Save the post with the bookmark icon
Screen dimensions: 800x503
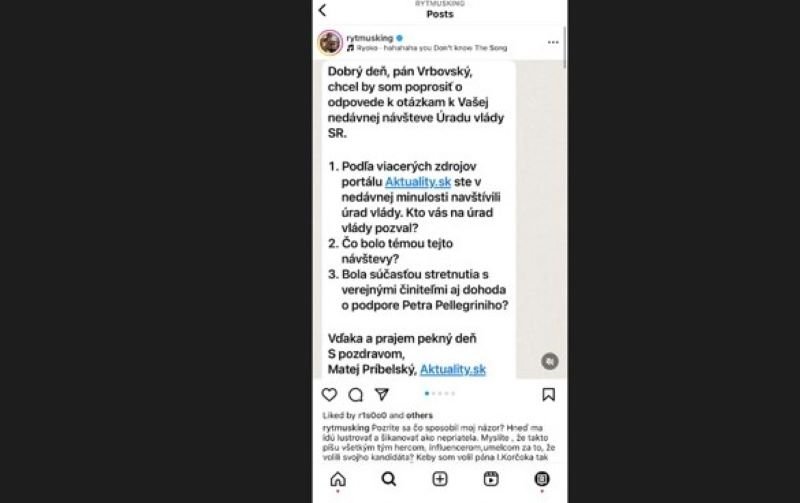click(548, 394)
